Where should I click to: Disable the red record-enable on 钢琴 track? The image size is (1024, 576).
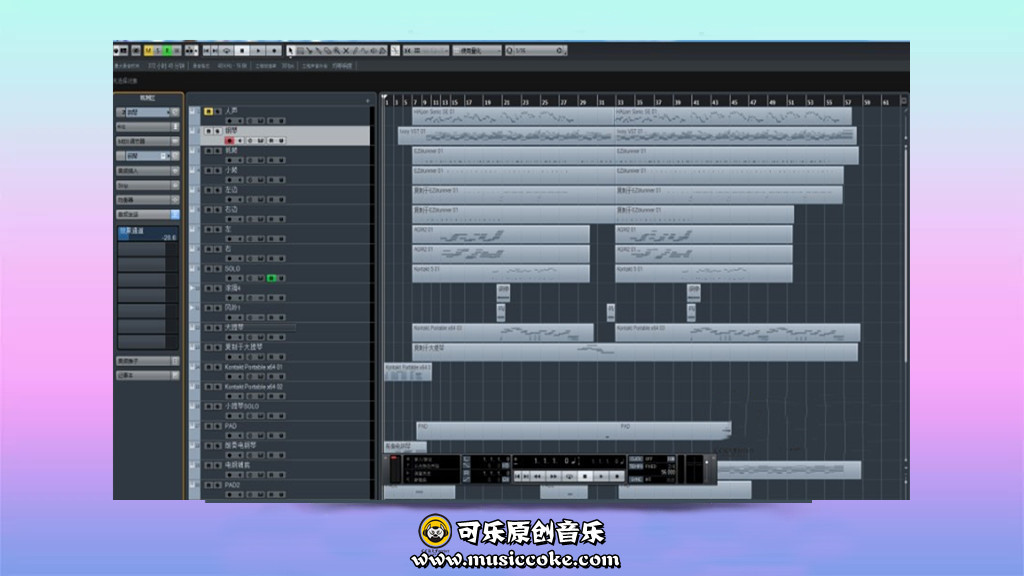coord(229,140)
